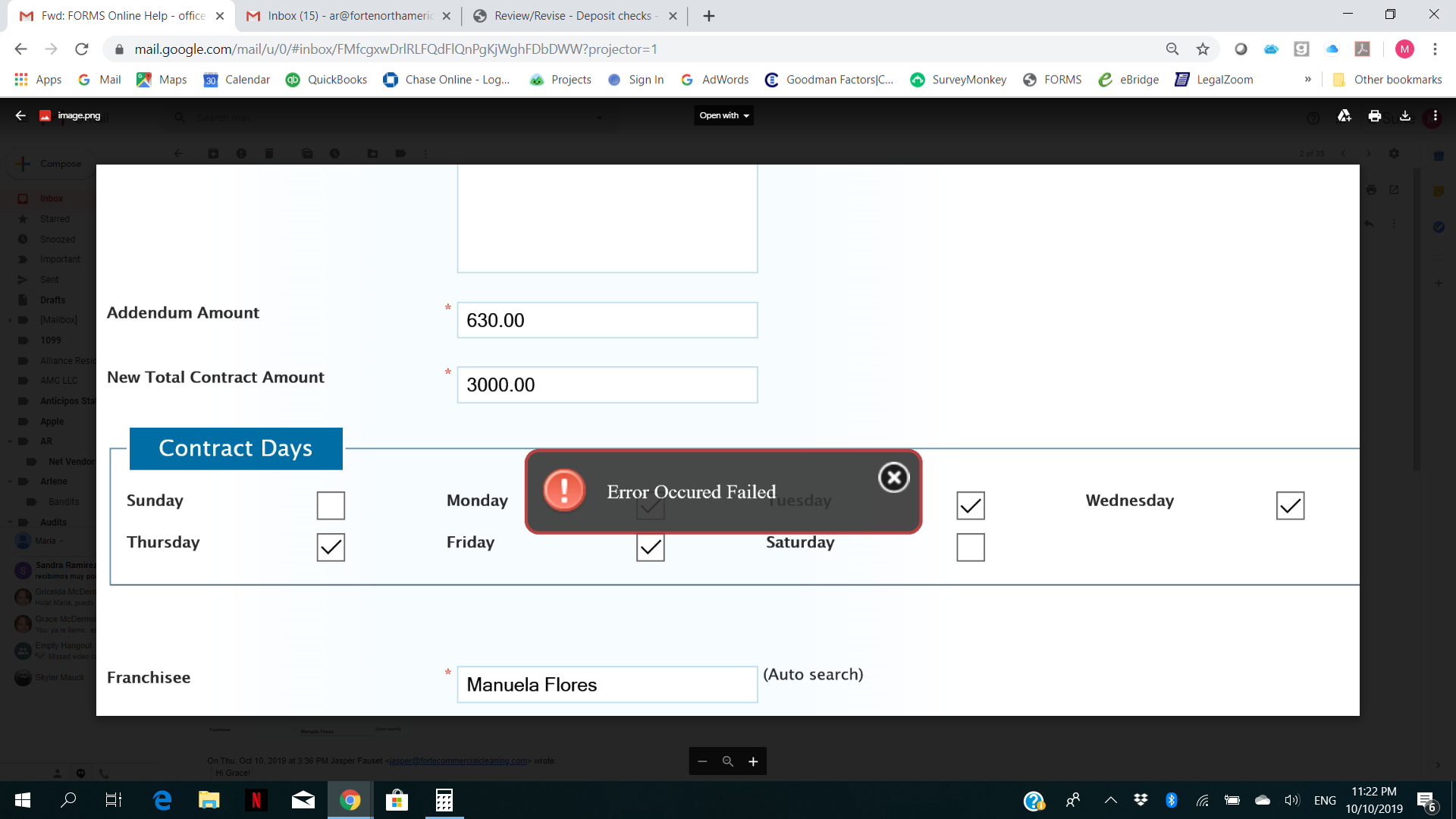This screenshot has width=1456, height=819.
Task: Close the Error Occured Failed popup
Action: point(893,478)
